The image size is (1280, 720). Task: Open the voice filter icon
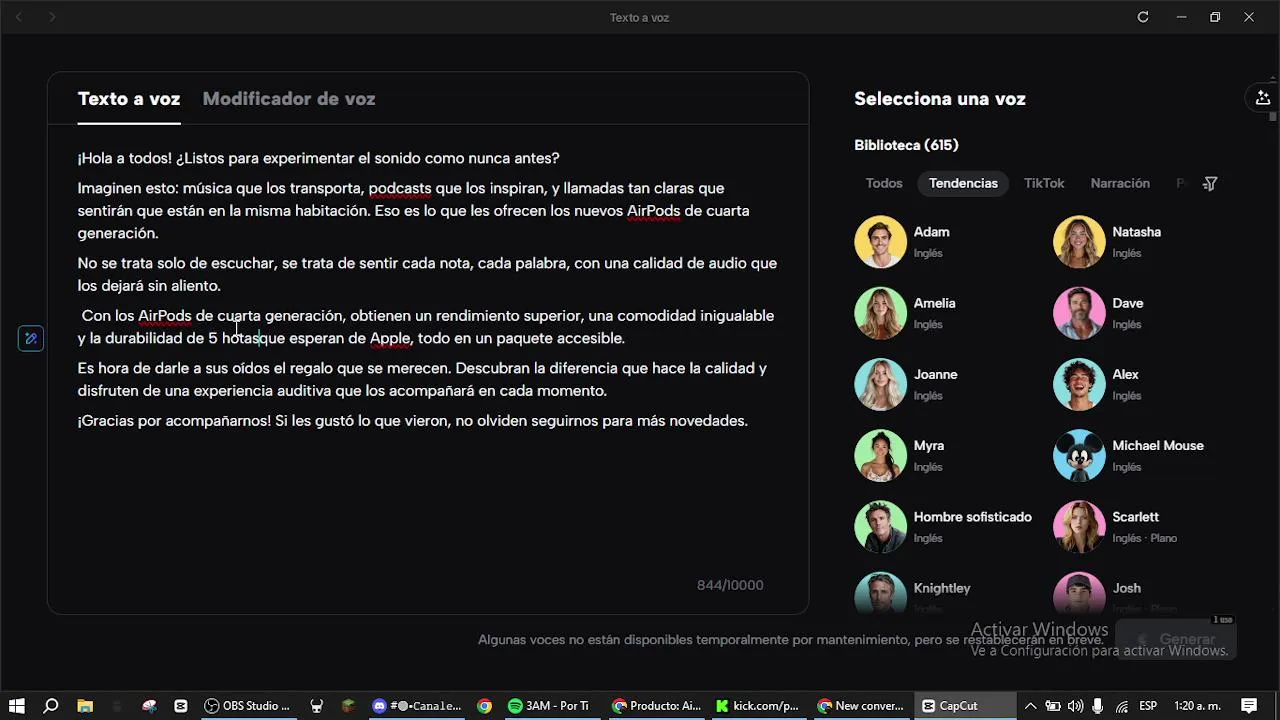pyautogui.click(x=1210, y=184)
